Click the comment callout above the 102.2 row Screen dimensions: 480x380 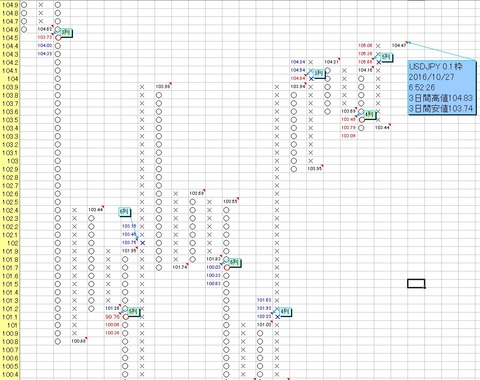click(124, 212)
